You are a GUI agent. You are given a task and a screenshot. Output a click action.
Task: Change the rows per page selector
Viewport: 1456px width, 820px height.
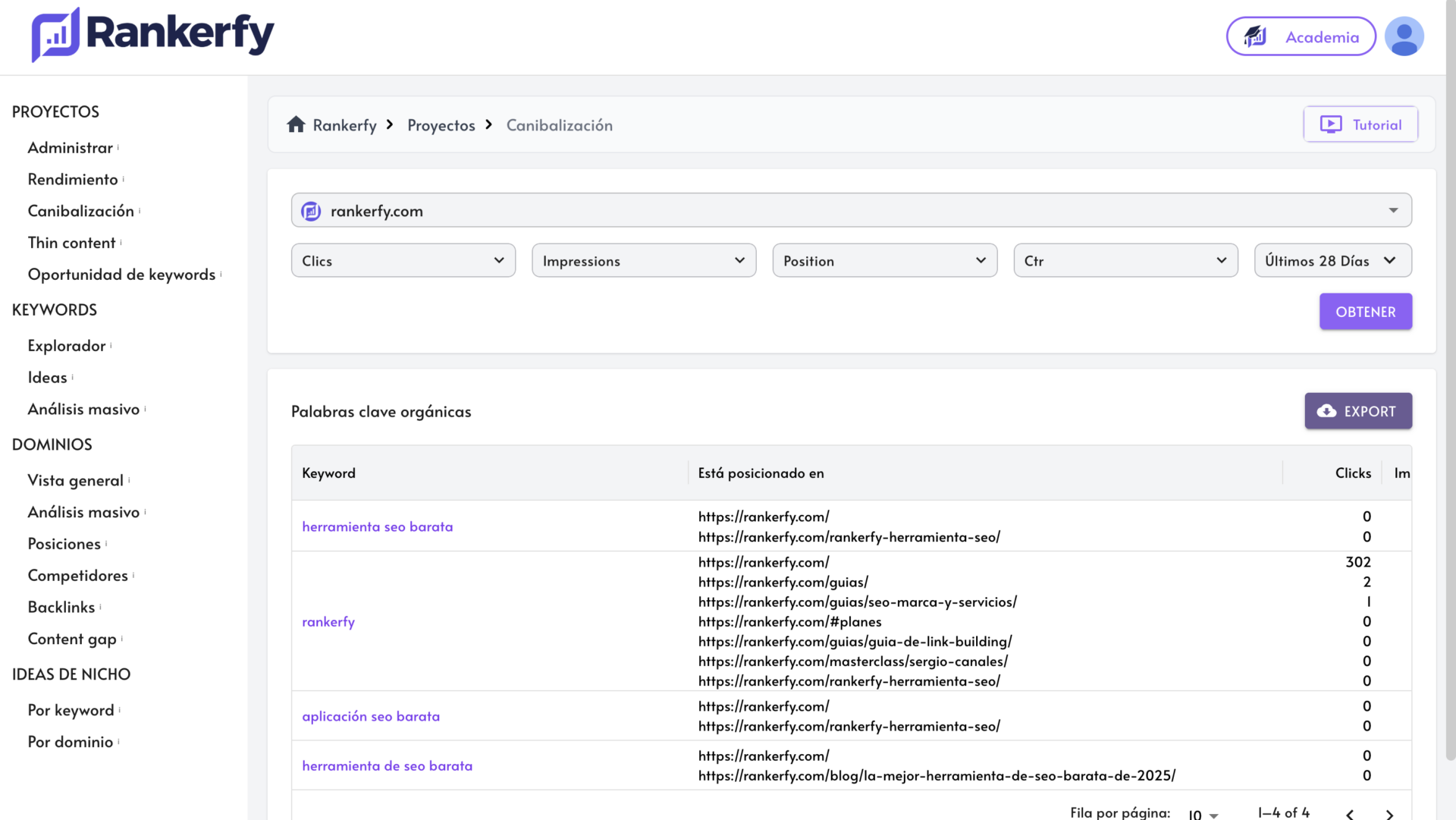point(1203,814)
